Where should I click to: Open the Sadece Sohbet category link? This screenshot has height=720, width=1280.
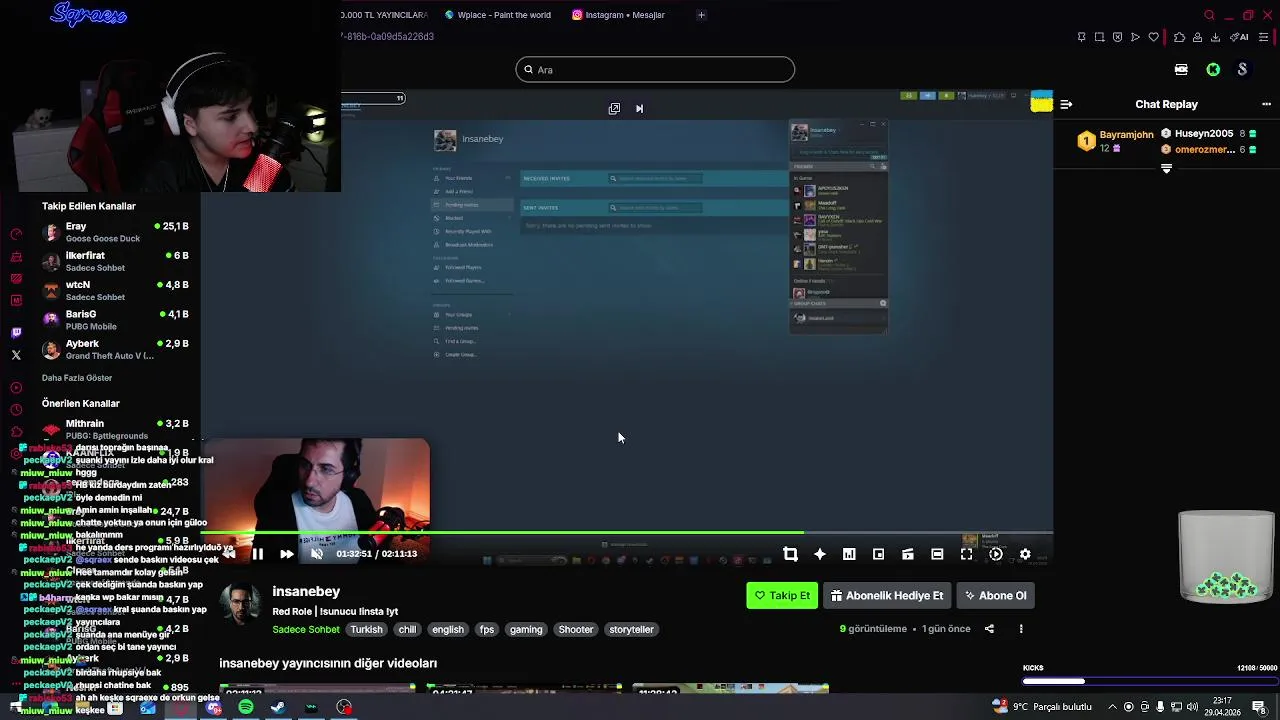pyautogui.click(x=306, y=630)
